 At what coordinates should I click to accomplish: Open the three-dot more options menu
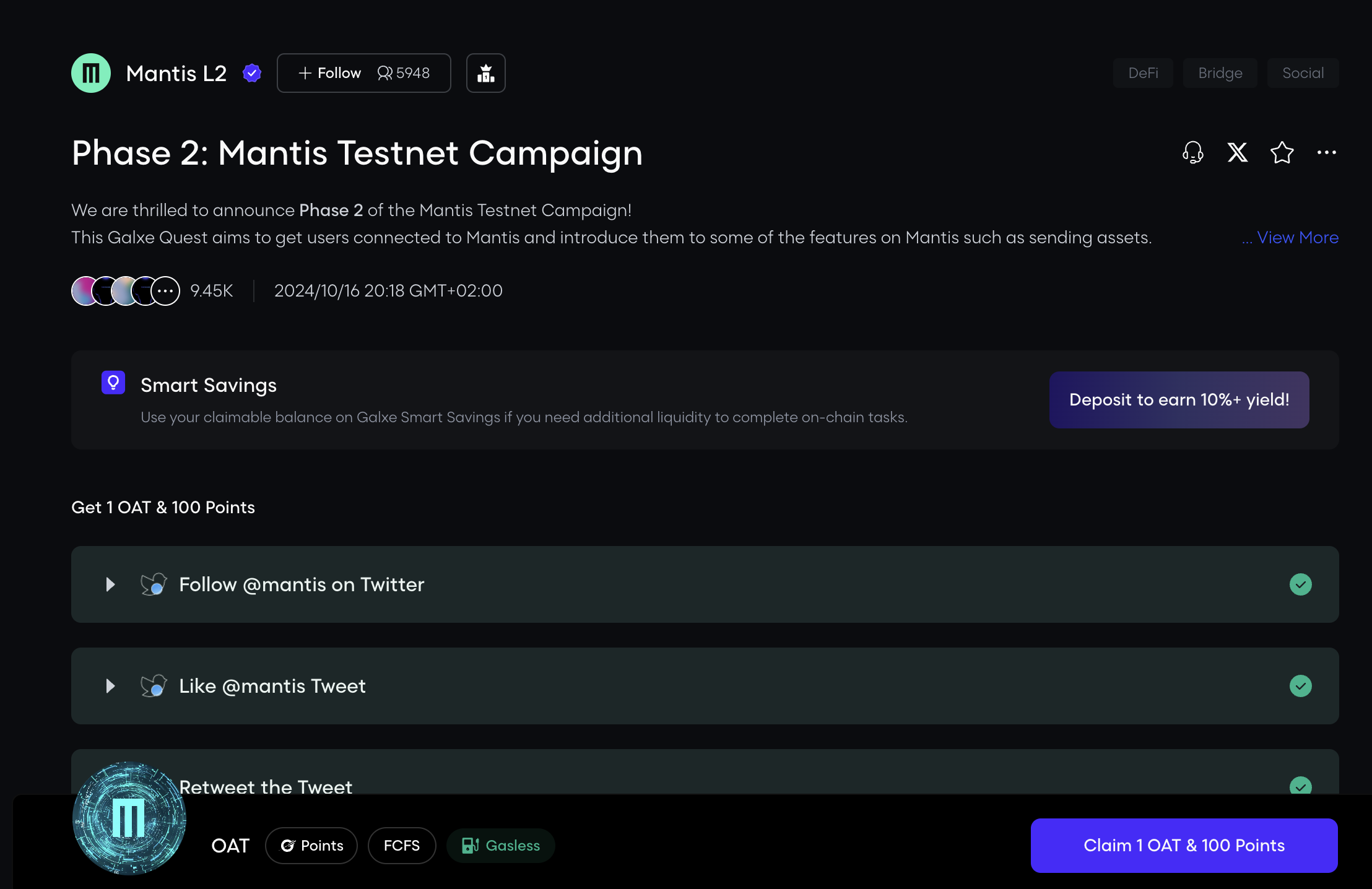click(1326, 152)
